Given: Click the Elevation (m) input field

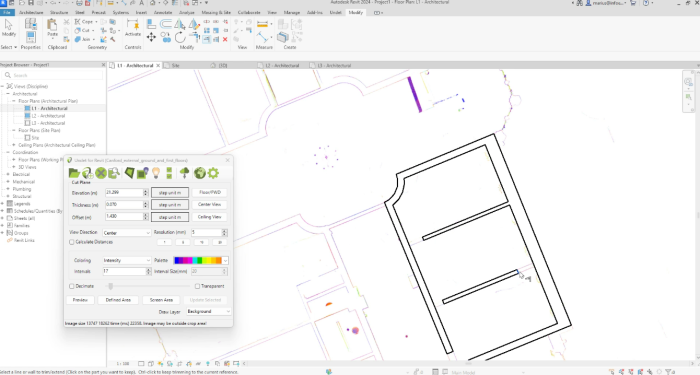Looking at the screenshot, I should pos(124,192).
